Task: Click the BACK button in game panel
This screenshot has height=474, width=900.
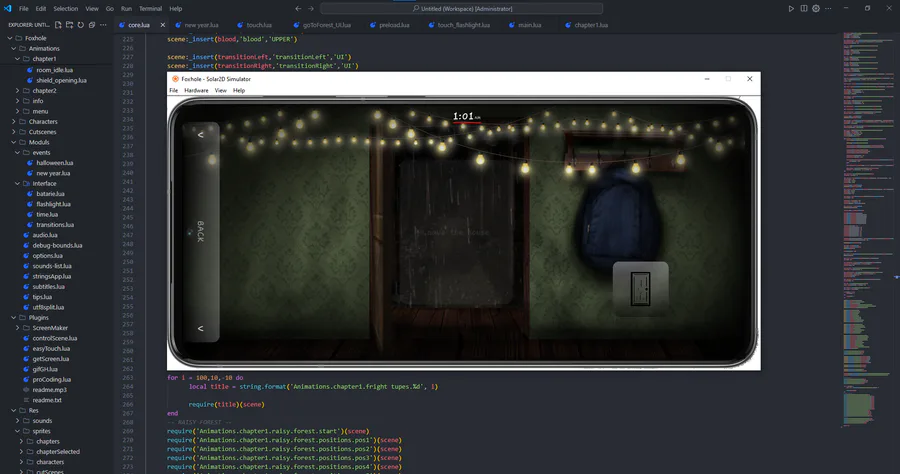Action: pos(200,231)
